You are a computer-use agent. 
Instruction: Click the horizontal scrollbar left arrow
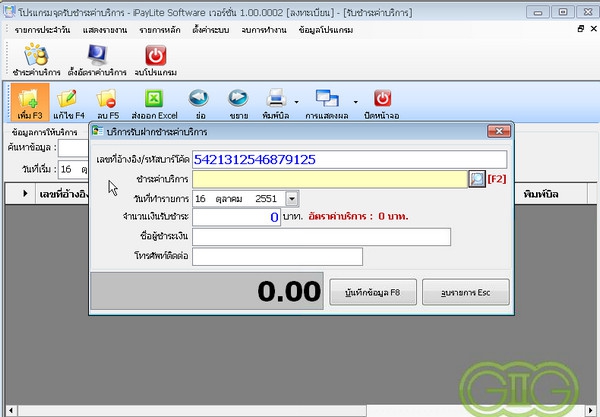[11, 410]
